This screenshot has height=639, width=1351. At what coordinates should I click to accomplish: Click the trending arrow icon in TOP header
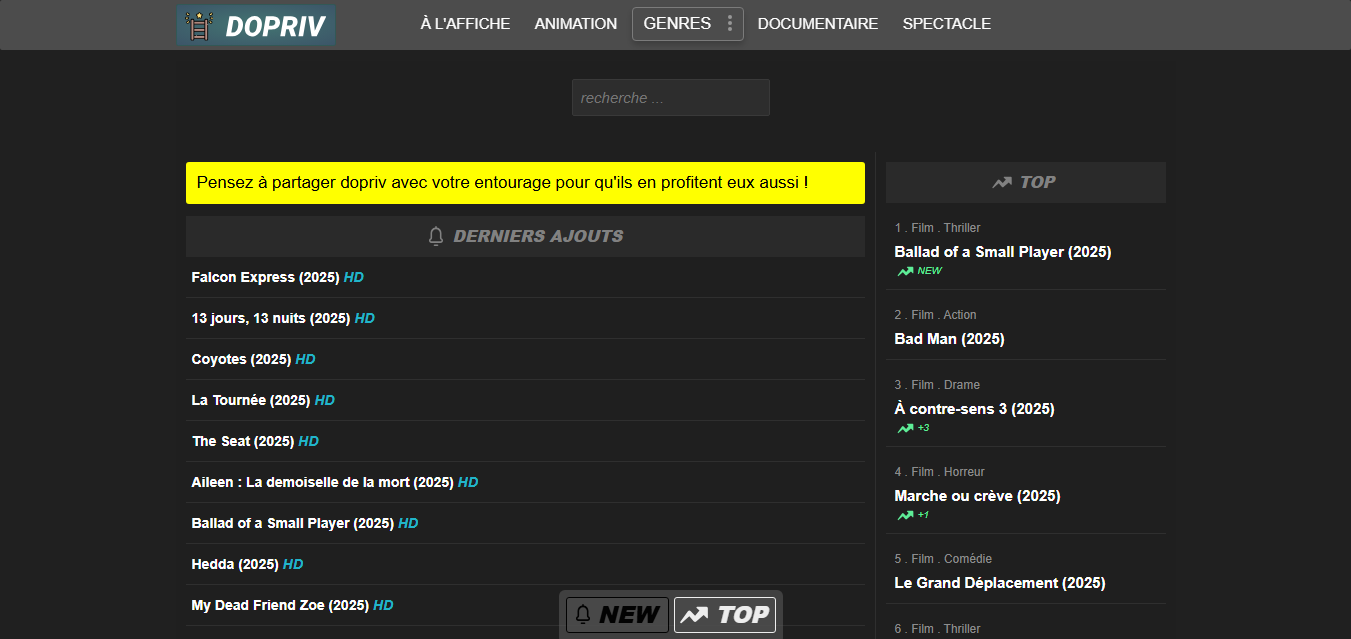[1002, 182]
